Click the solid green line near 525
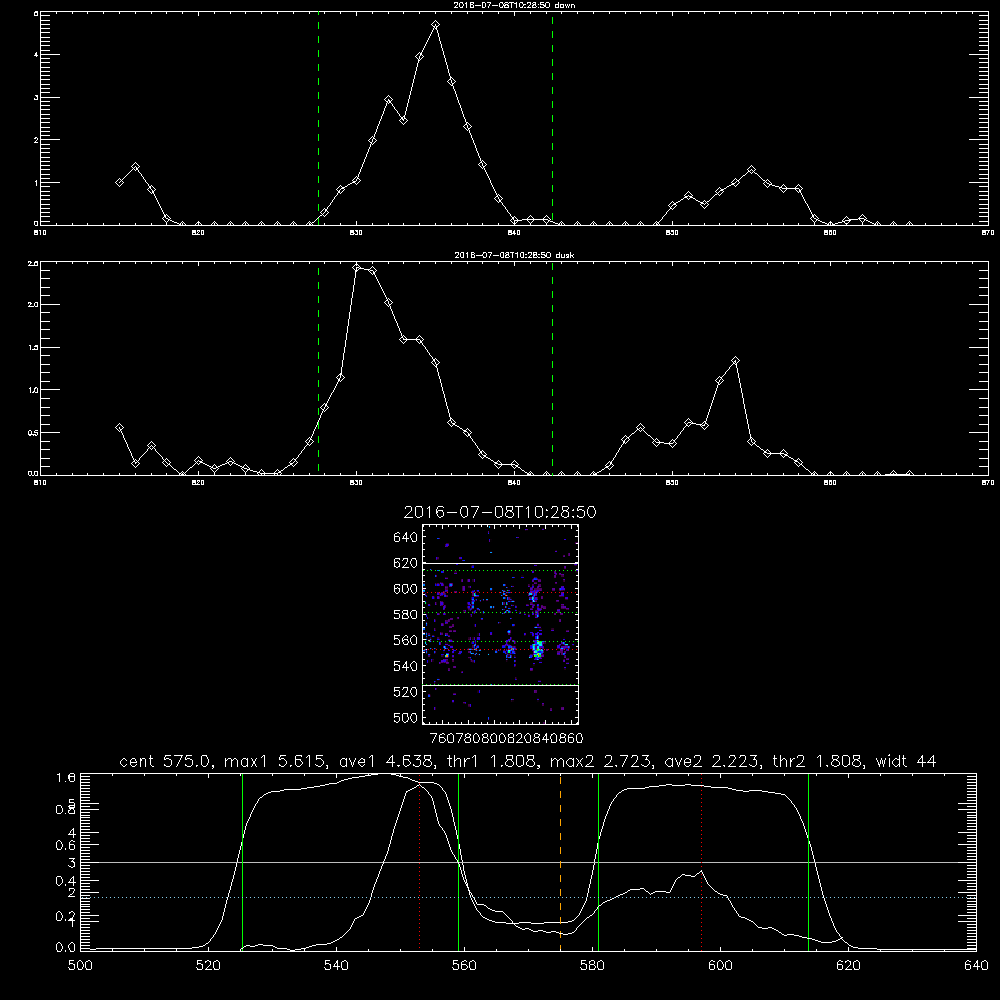Viewport: 1000px width, 1000px height. click(x=242, y=862)
